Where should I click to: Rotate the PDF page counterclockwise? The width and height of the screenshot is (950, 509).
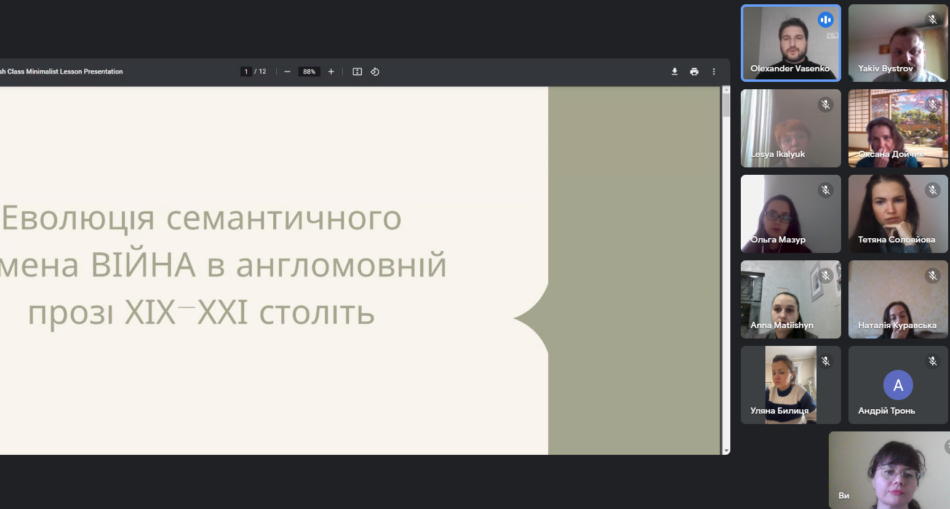tap(375, 72)
